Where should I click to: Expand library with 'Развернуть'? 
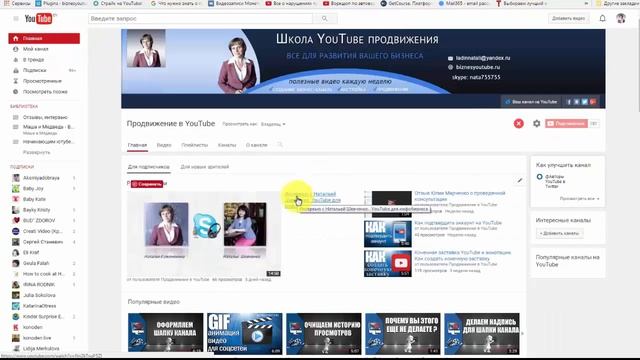(x=36, y=152)
